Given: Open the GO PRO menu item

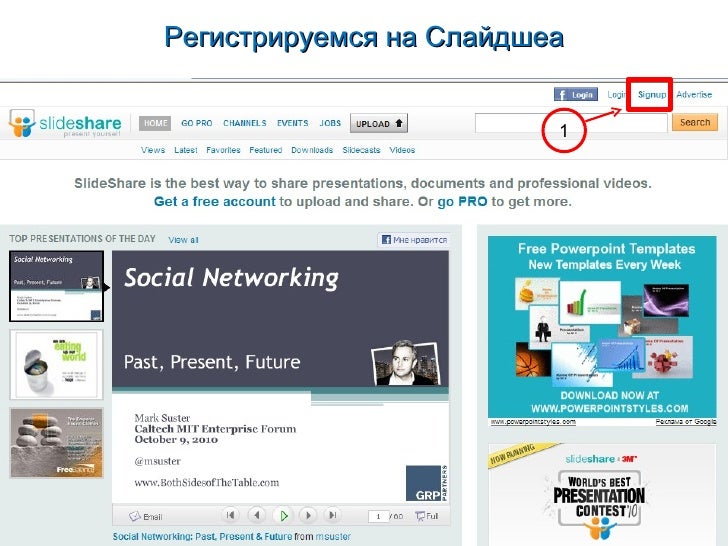Looking at the screenshot, I should coord(196,124).
